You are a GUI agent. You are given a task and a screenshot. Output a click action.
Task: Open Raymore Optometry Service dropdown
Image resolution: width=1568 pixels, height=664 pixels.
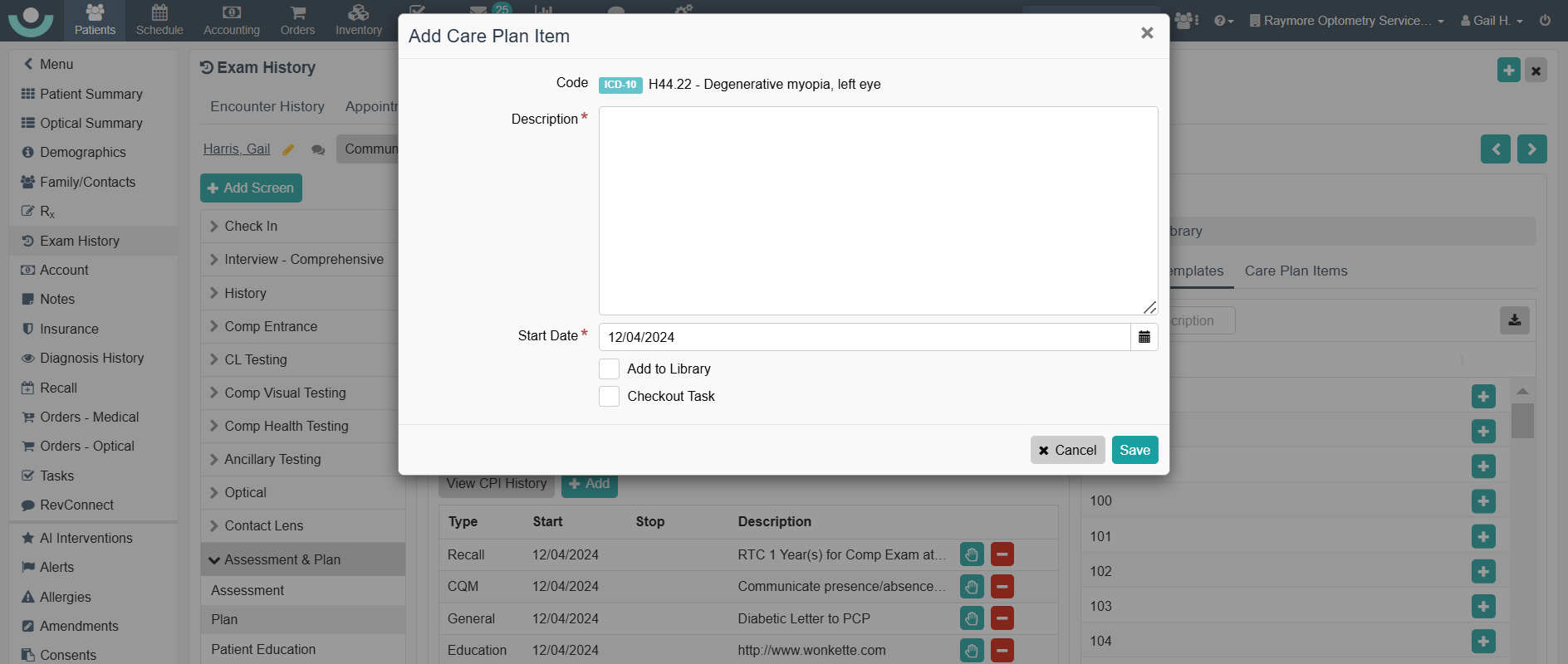(x=1346, y=21)
